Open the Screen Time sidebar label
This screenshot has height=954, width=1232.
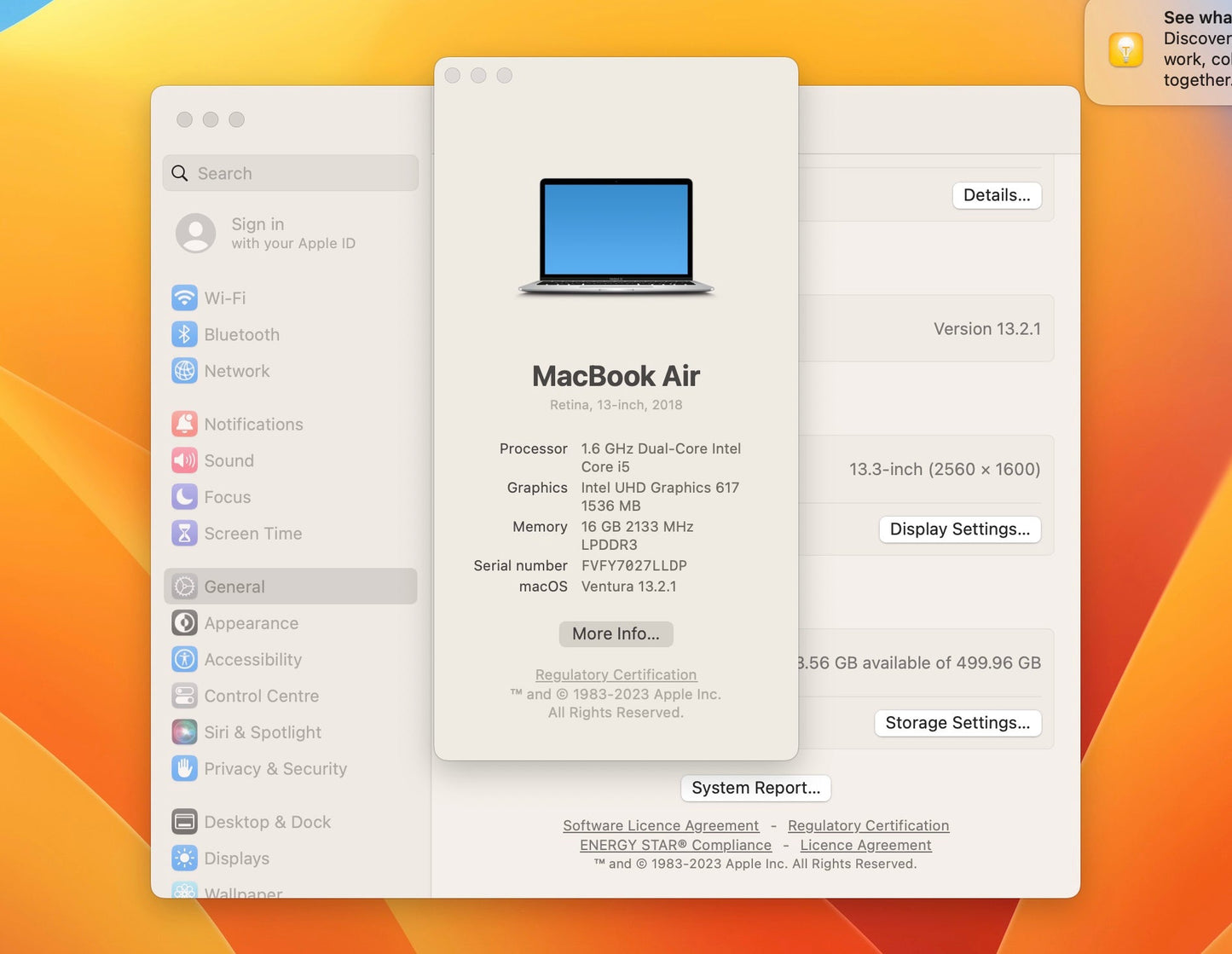pos(253,534)
